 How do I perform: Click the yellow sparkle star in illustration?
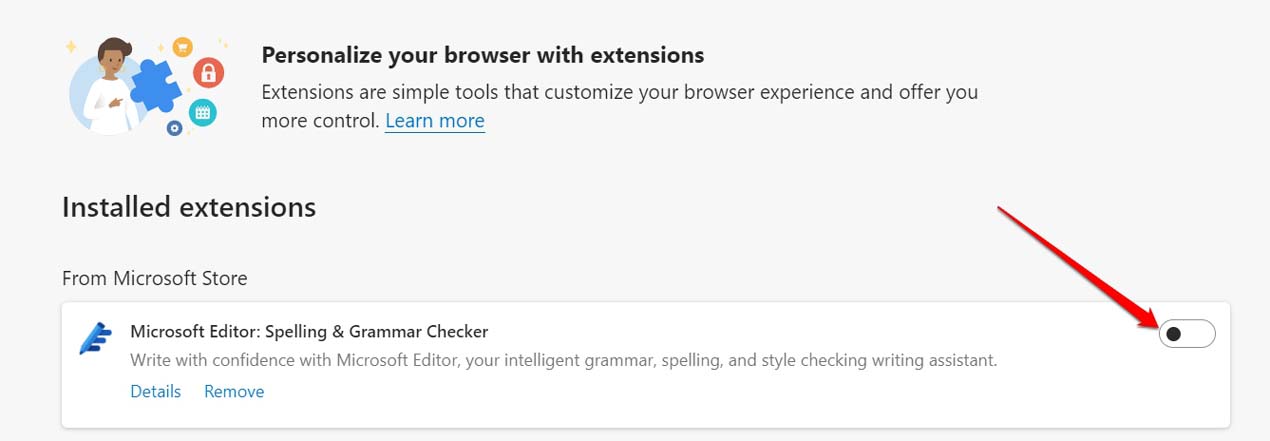72,46
